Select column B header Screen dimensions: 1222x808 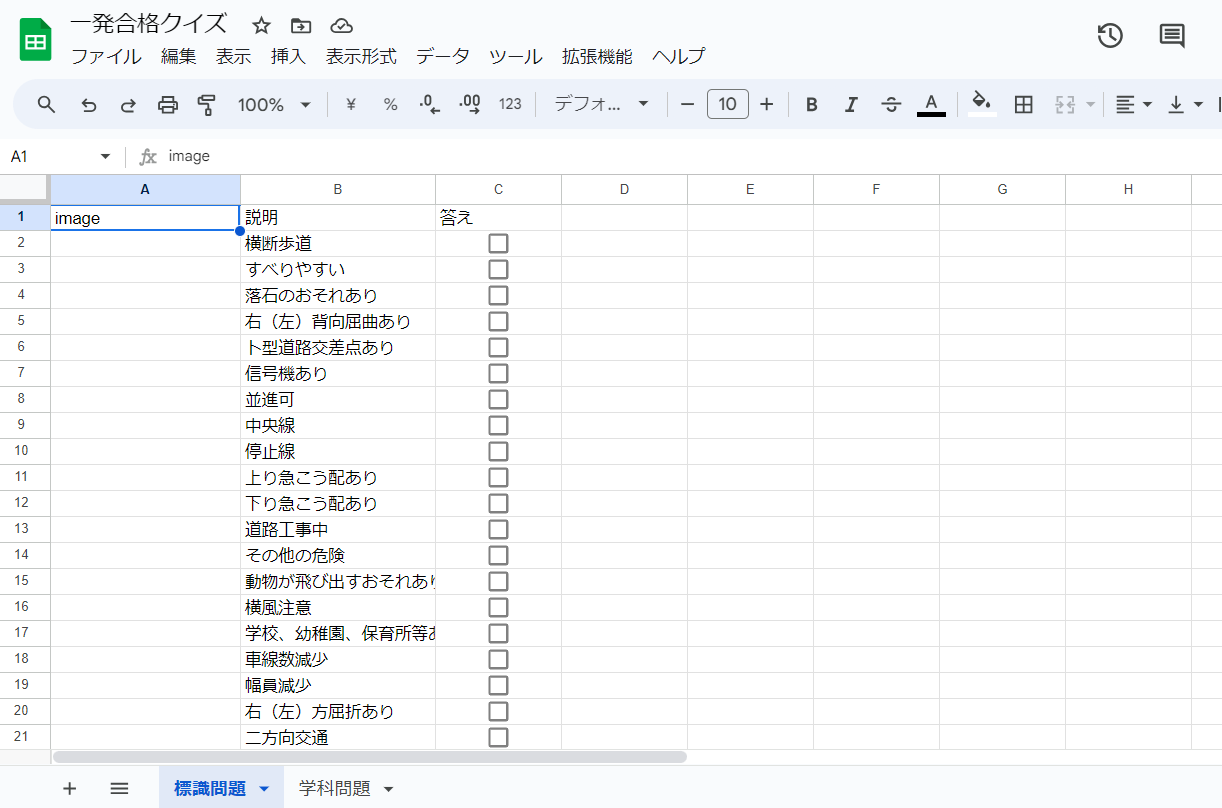tap(338, 189)
